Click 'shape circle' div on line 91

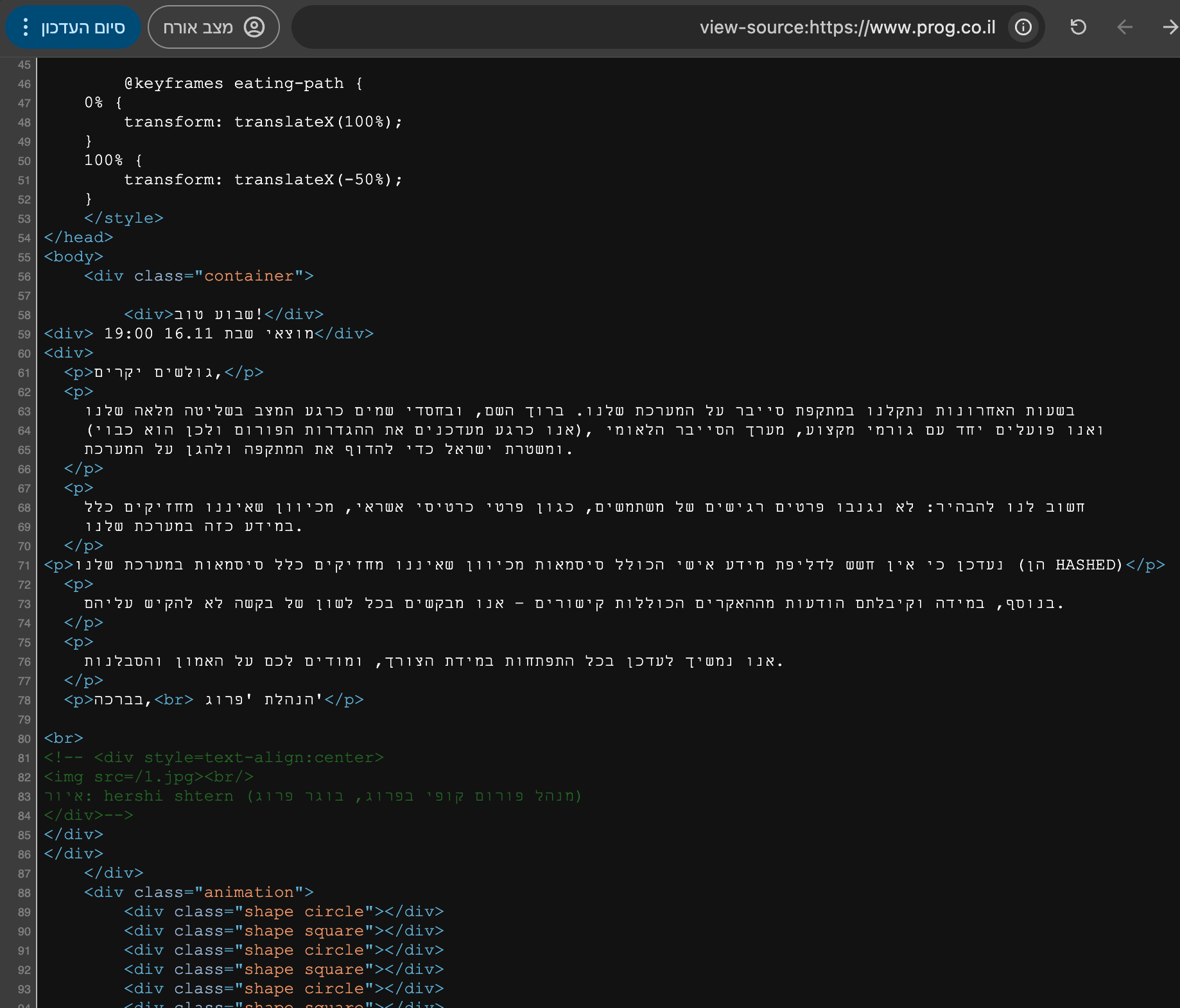click(x=284, y=950)
